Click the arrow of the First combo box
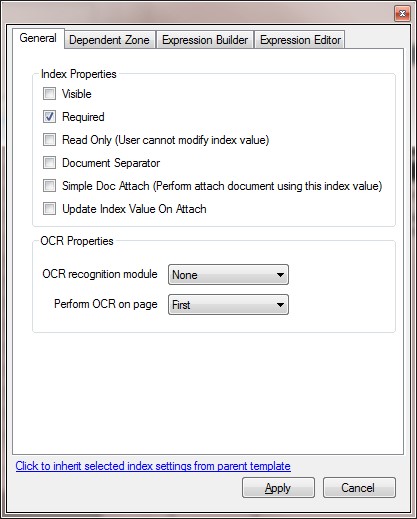 click(x=280, y=305)
